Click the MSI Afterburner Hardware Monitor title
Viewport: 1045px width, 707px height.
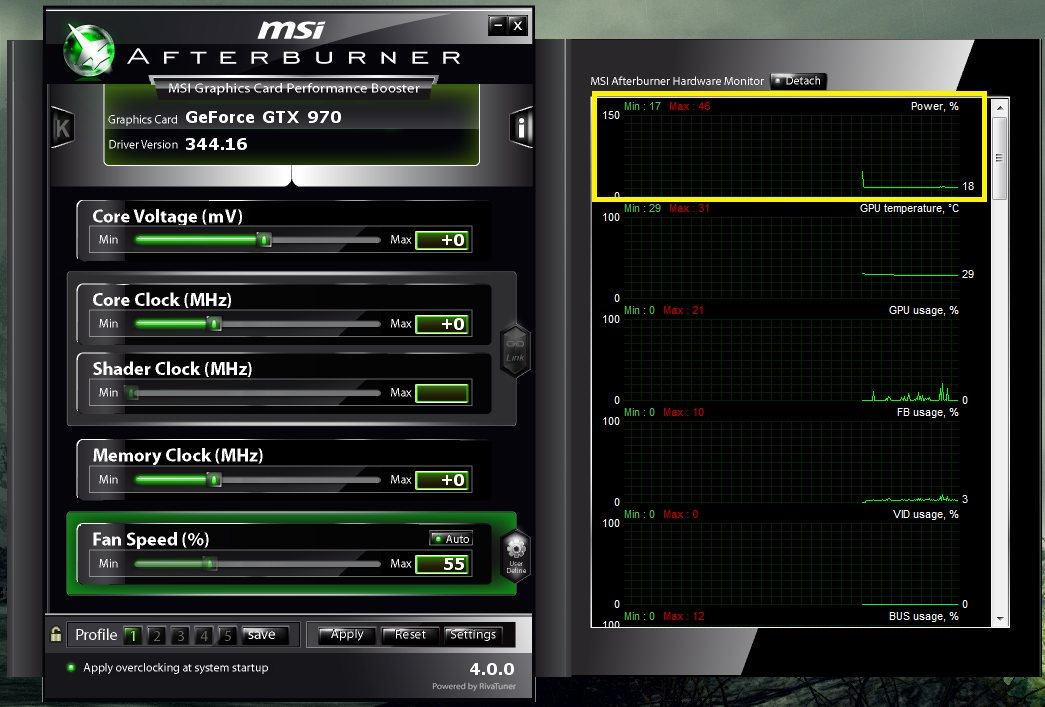point(677,81)
